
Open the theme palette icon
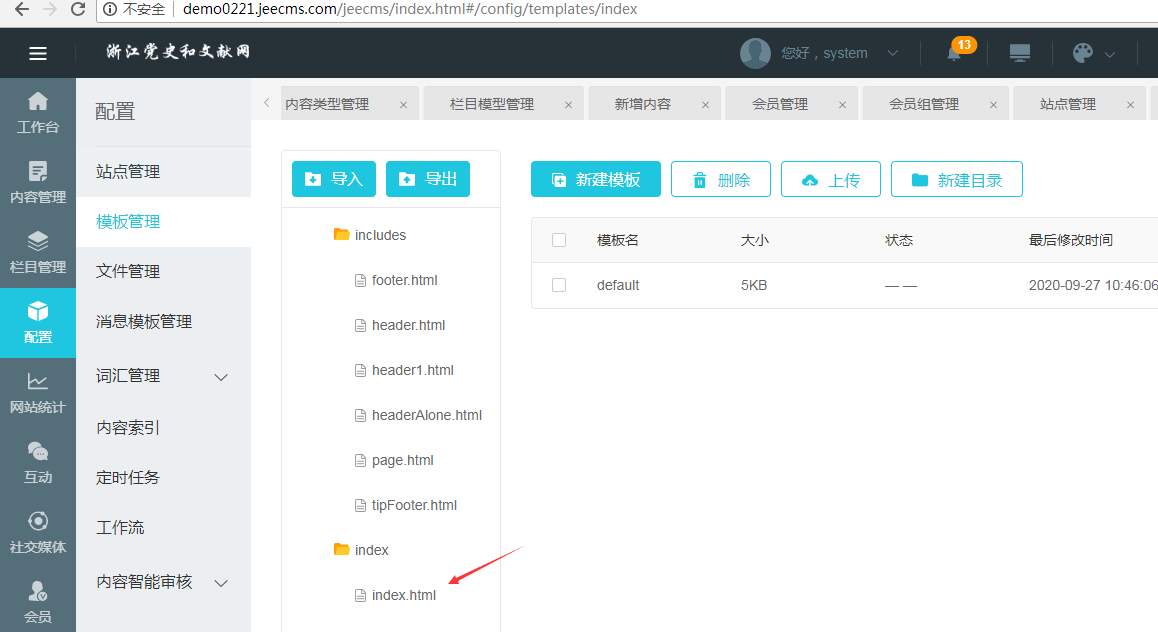1083,53
